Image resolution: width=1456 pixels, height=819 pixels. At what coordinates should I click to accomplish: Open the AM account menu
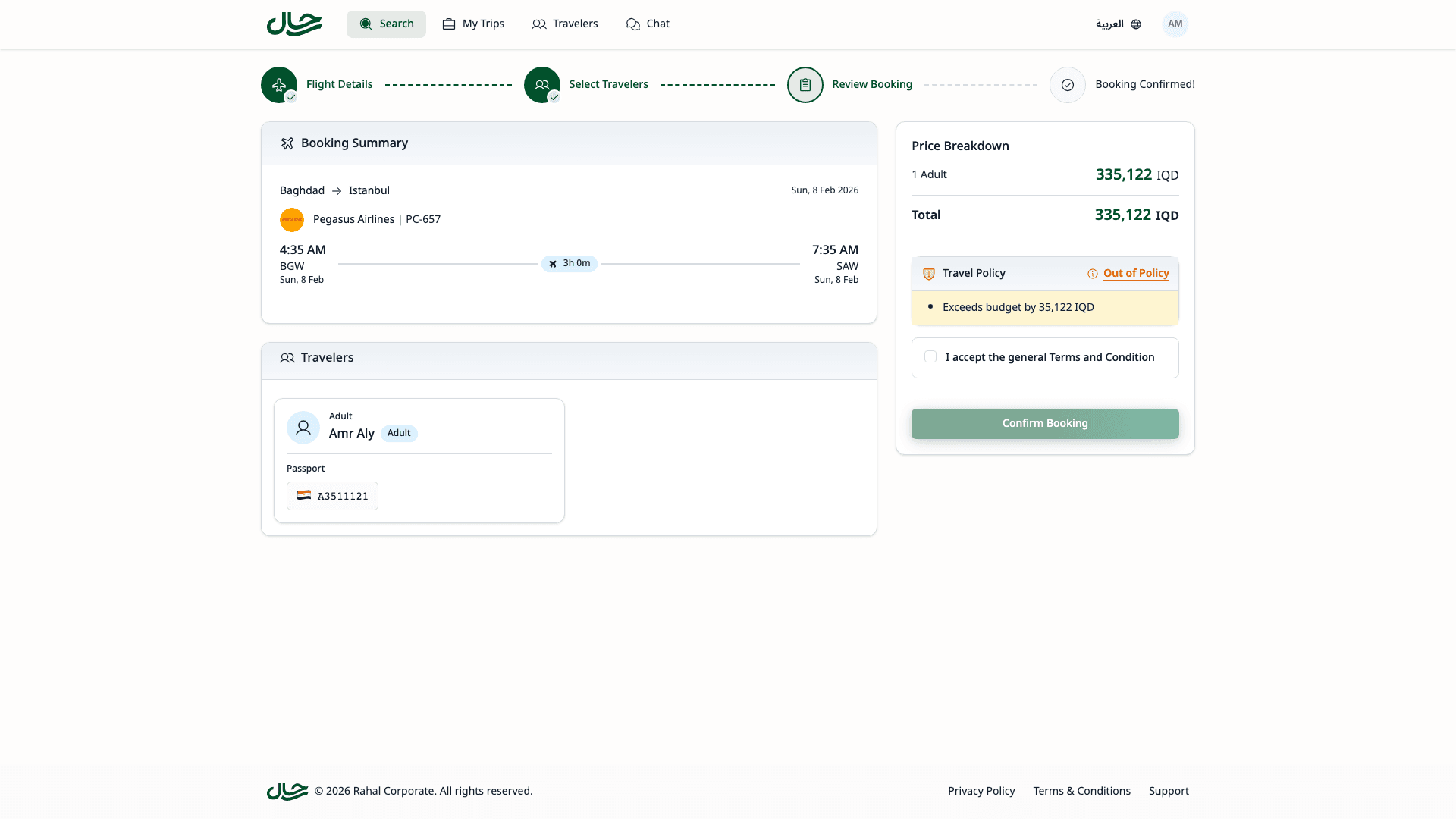tap(1175, 24)
